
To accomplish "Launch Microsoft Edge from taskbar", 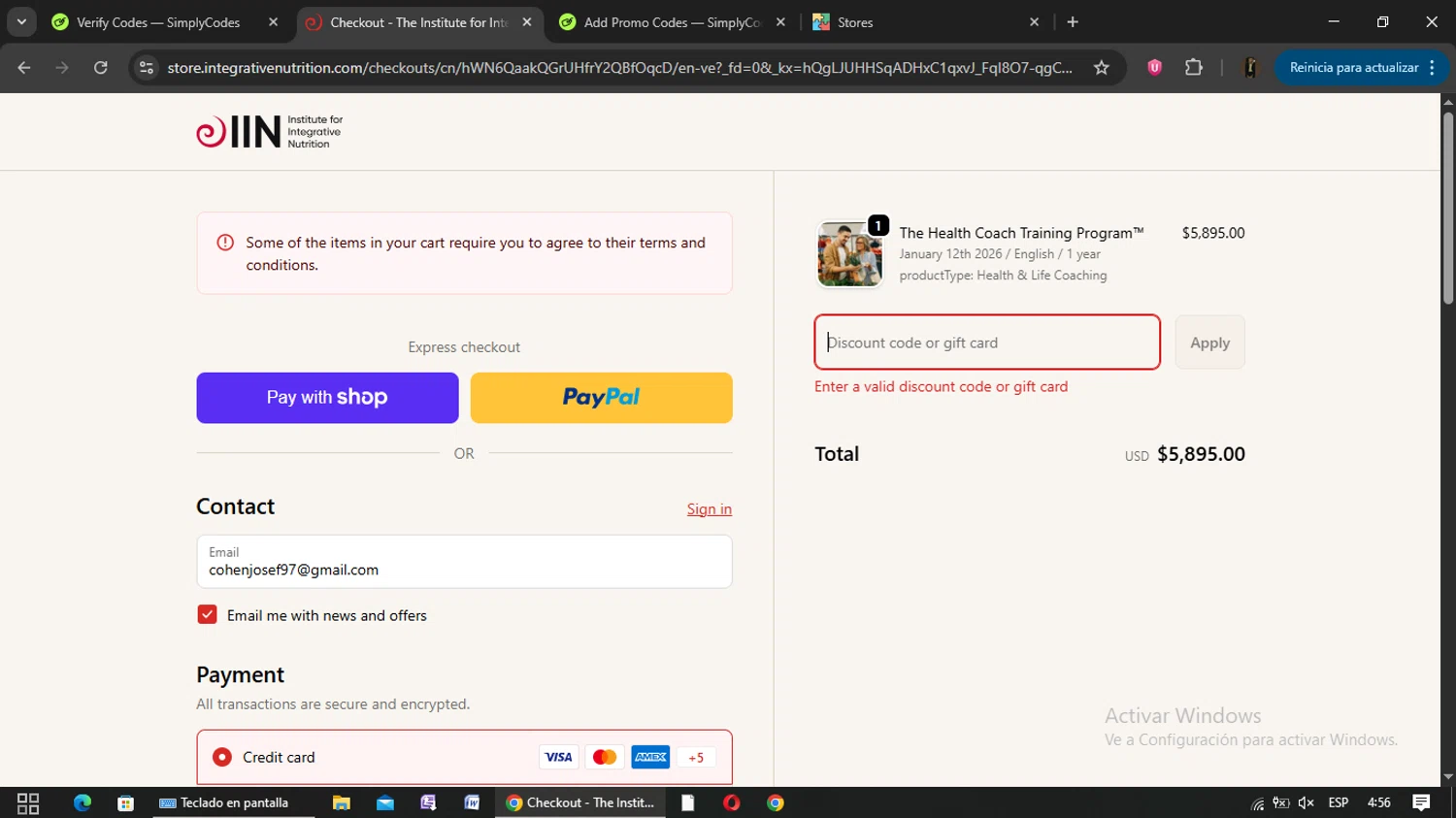I will coord(83,802).
